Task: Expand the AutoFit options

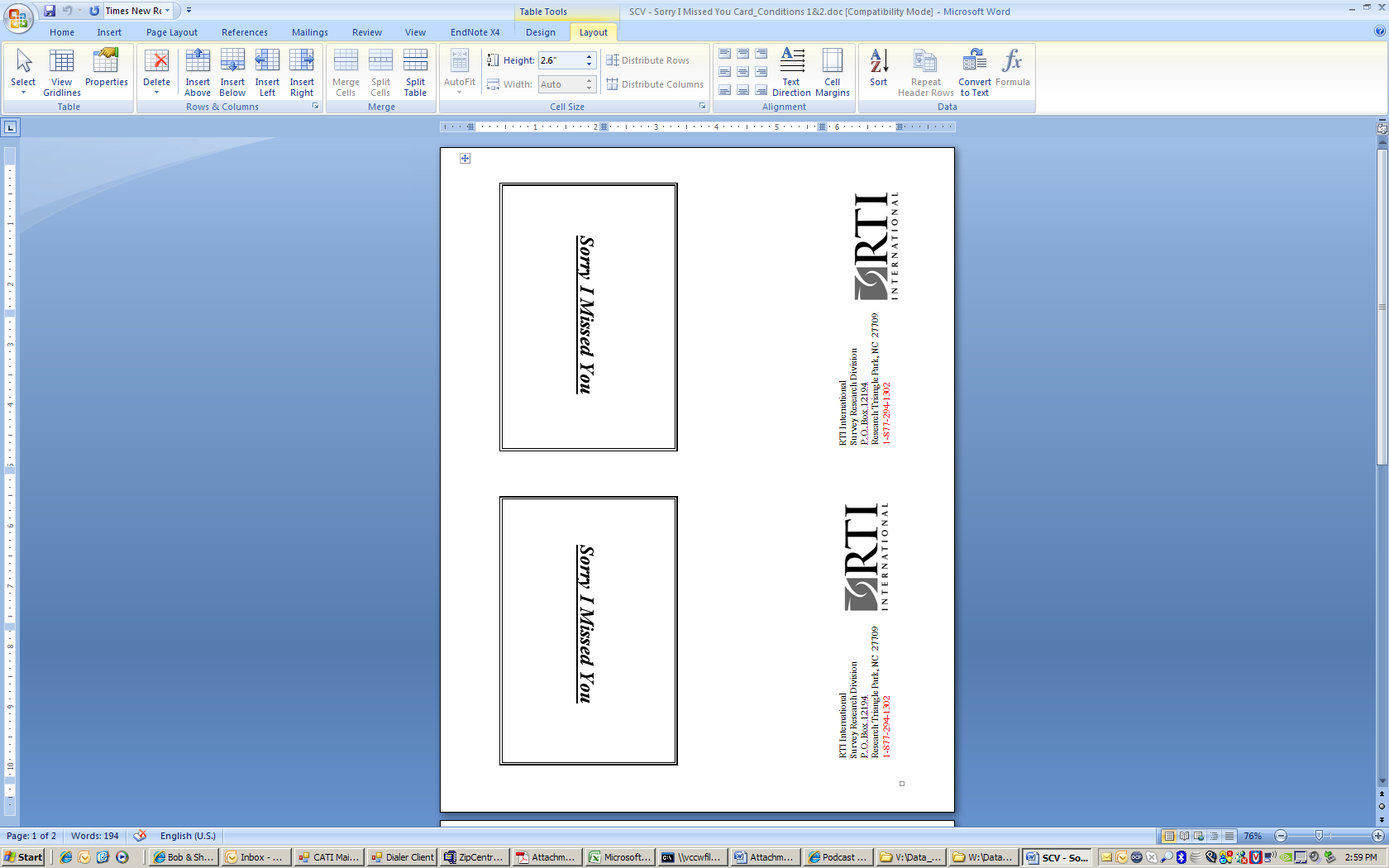Action: pyautogui.click(x=460, y=73)
